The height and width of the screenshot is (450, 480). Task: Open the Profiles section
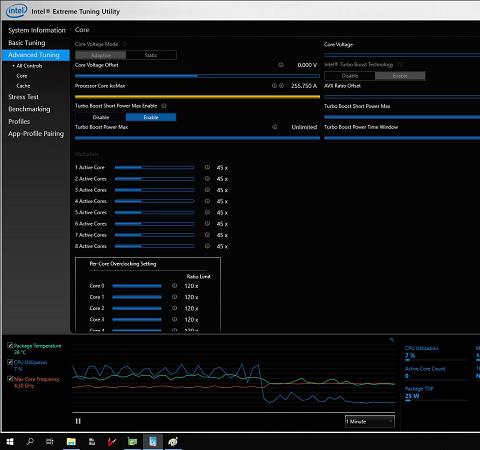tap(19, 121)
